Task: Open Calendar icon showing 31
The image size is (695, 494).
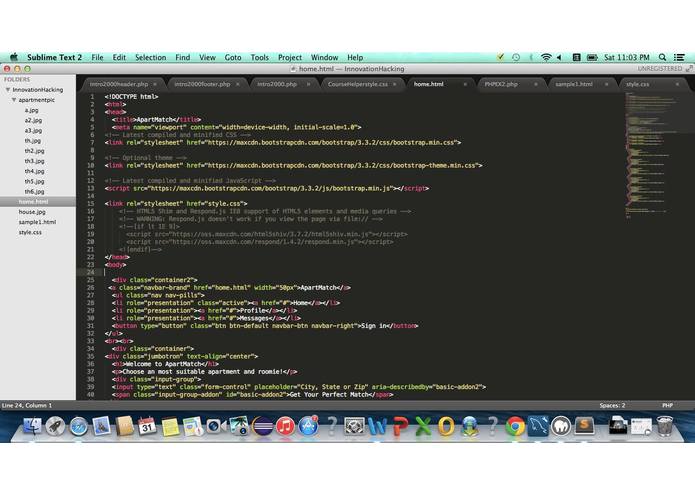Action: [x=147, y=426]
